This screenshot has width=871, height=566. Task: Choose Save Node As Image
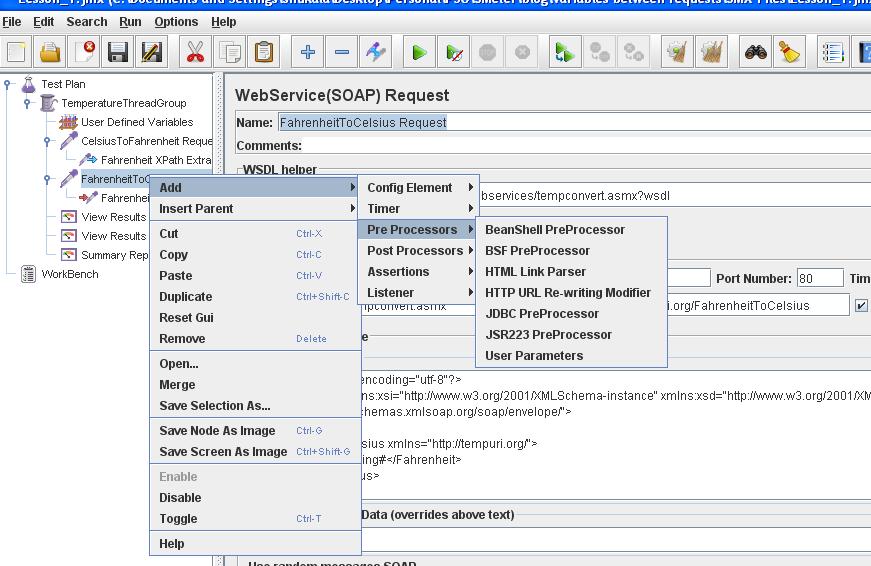256,430
